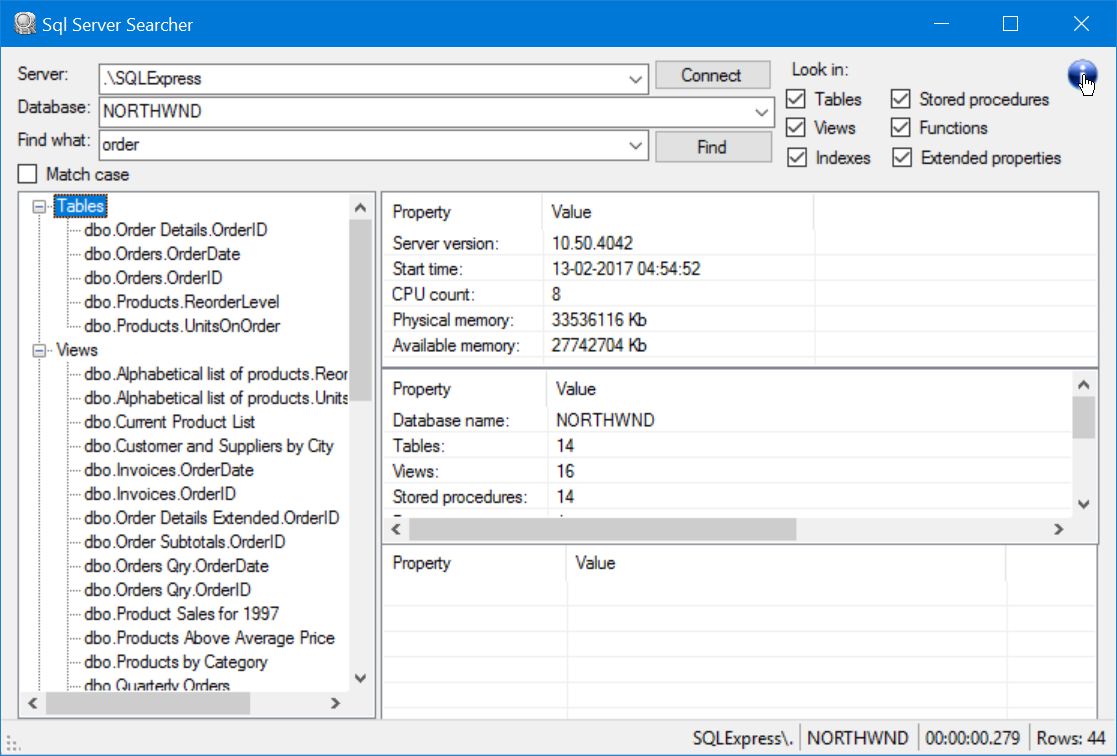Click the blue info icon
Screen dimensions: 1117x756
click(1081, 75)
